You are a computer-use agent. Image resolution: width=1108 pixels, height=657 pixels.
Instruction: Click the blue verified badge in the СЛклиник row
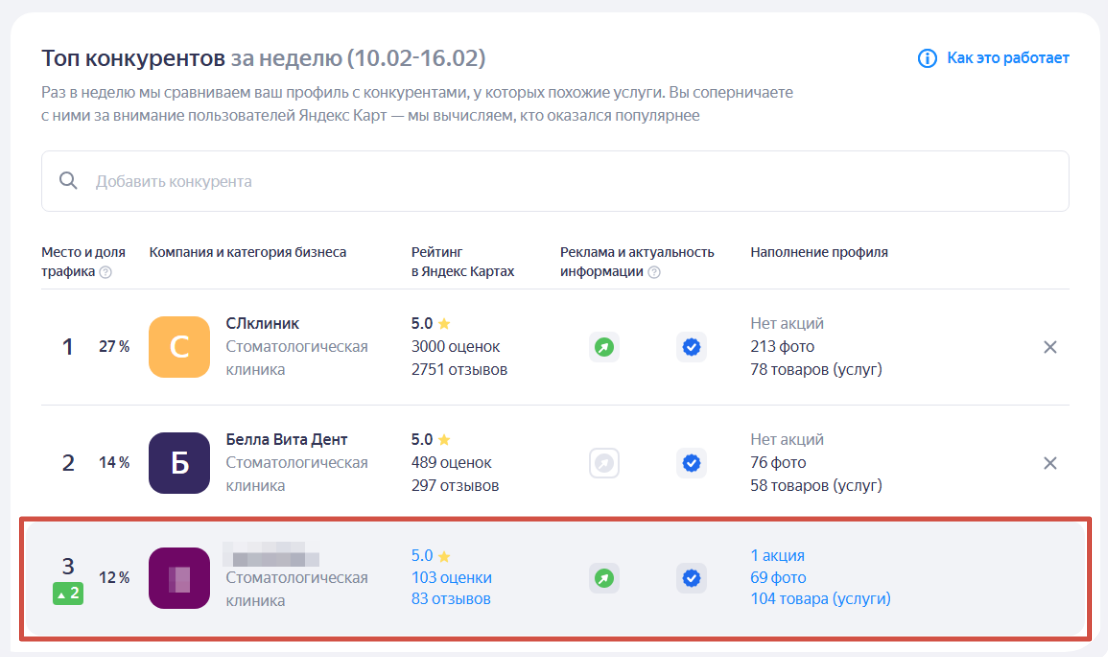[691, 347]
